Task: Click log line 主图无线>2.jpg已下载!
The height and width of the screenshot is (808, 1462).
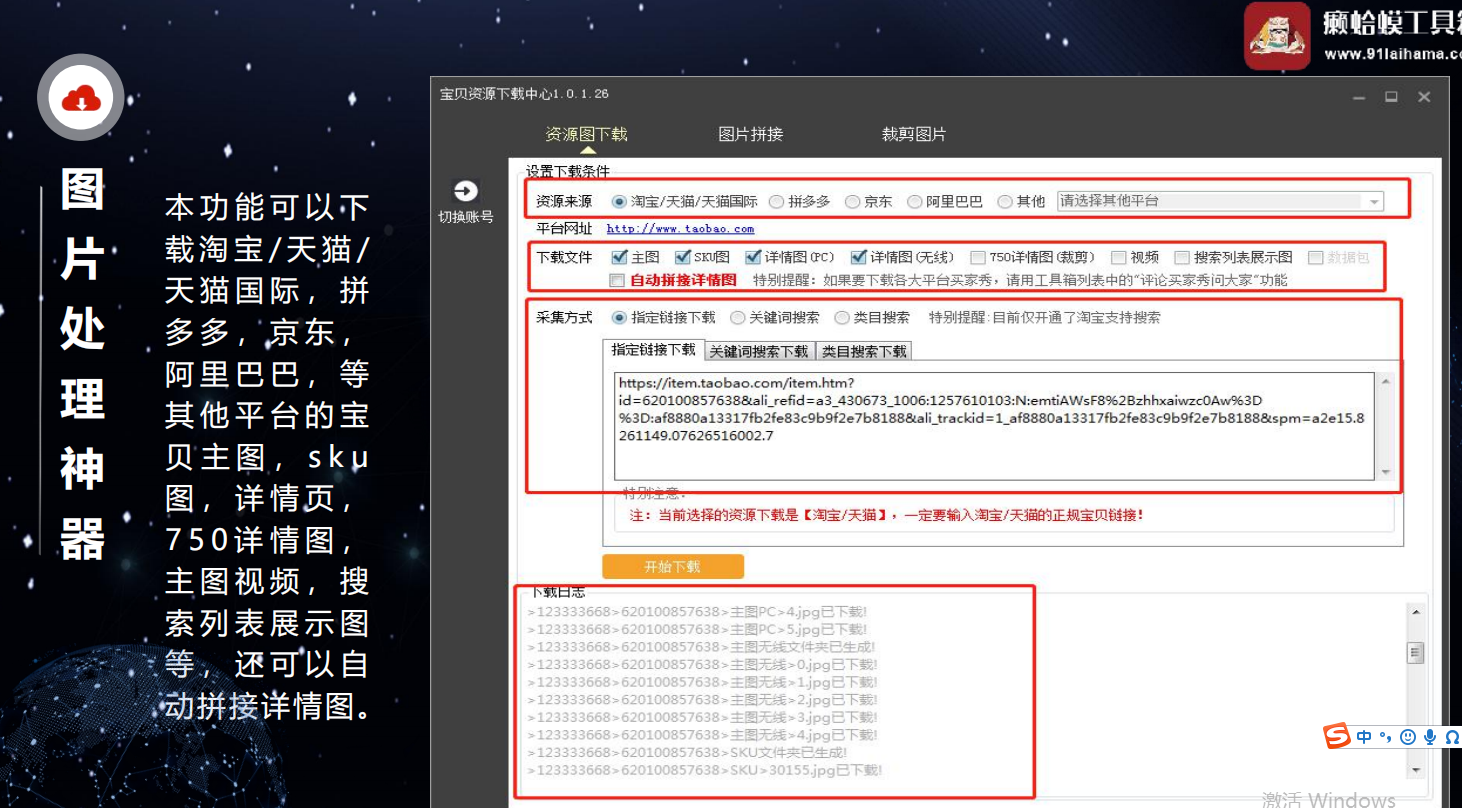Action: coord(701,699)
